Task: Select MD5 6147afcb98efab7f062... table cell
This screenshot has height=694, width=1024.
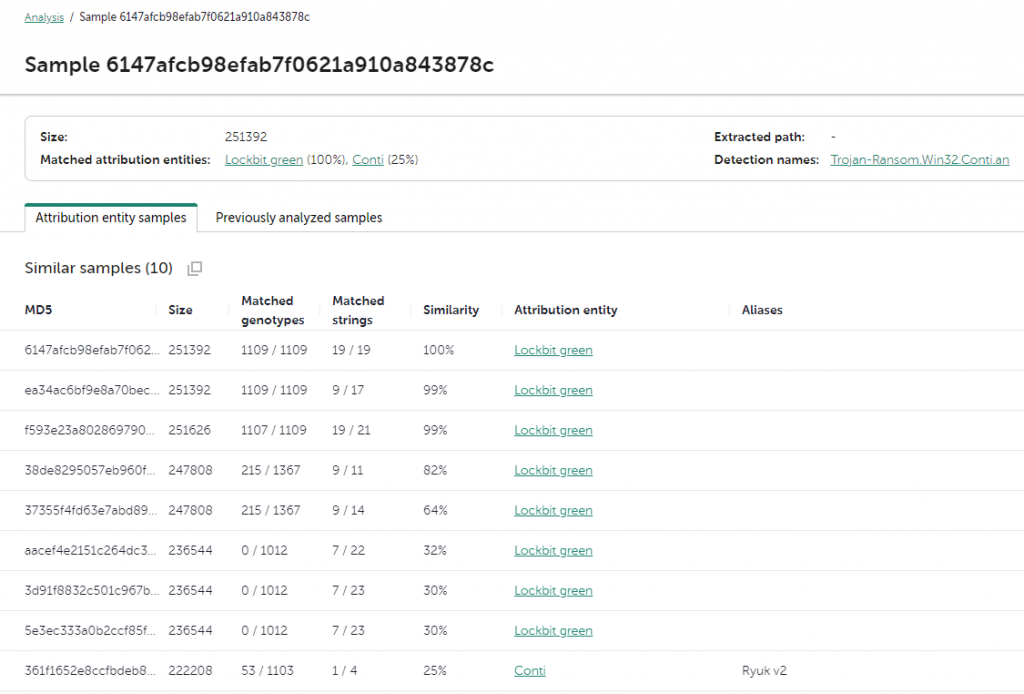Action: coord(92,350)
